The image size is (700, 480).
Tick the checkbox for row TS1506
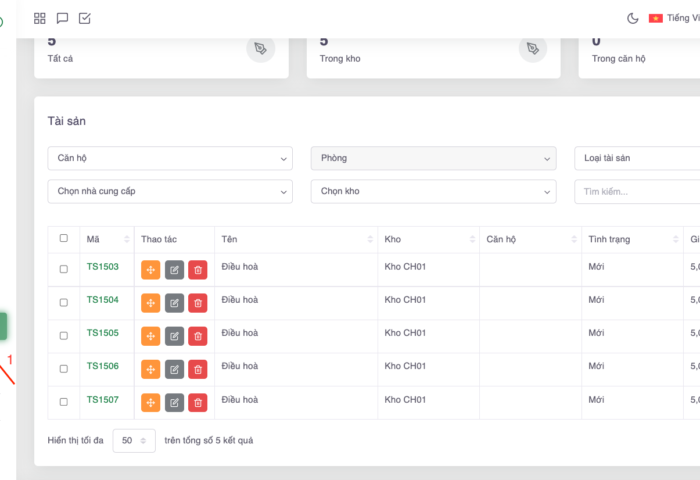64,369
